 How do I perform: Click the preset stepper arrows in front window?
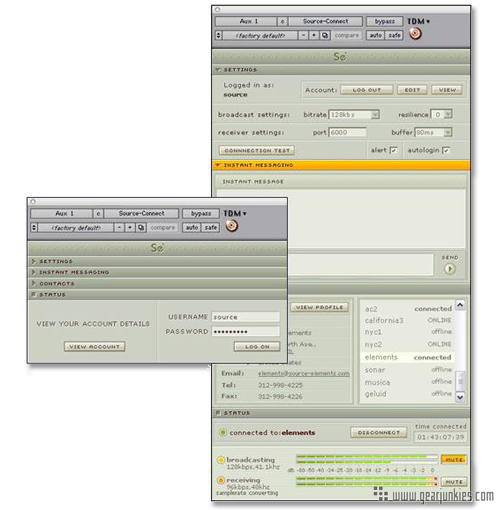click(33, 228)
